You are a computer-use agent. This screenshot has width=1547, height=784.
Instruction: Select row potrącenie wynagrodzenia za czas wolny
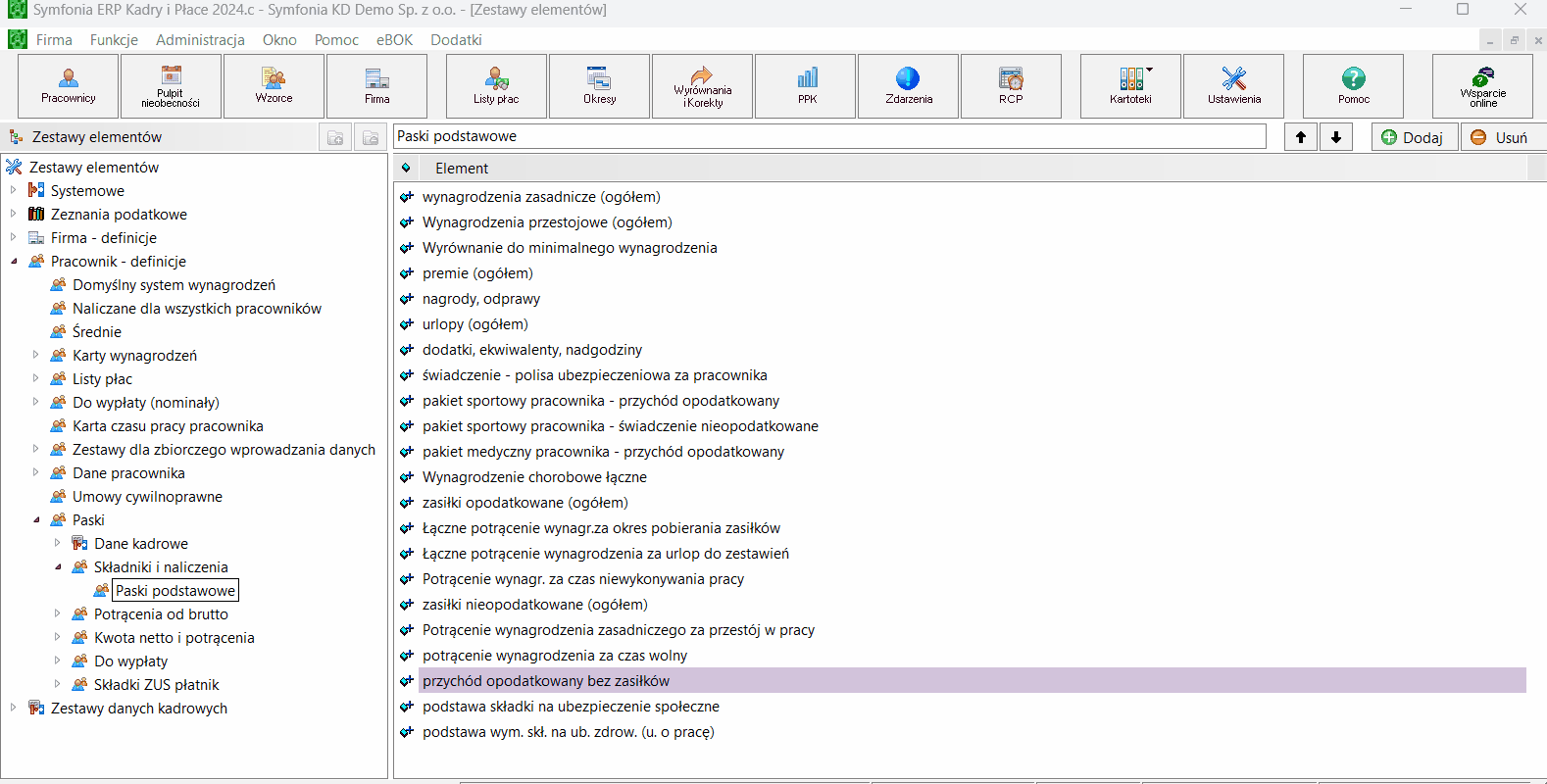click(972, 656)
